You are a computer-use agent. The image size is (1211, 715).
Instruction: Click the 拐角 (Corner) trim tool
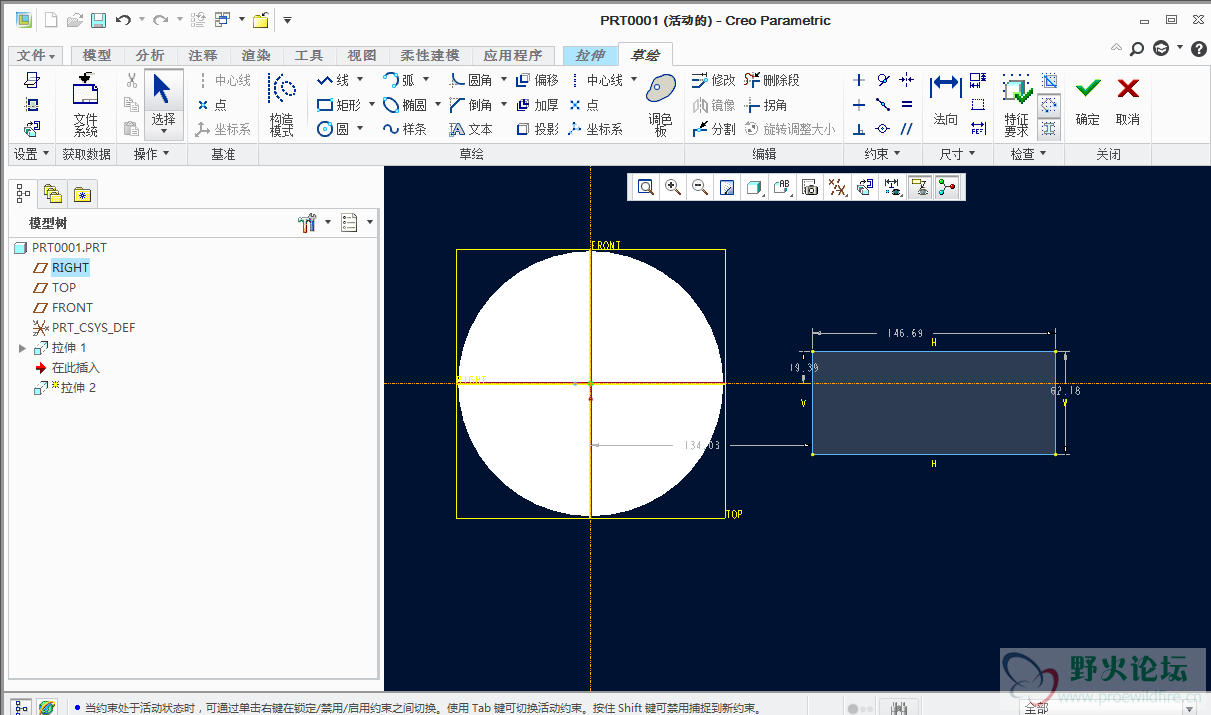(x=766, y=105)
